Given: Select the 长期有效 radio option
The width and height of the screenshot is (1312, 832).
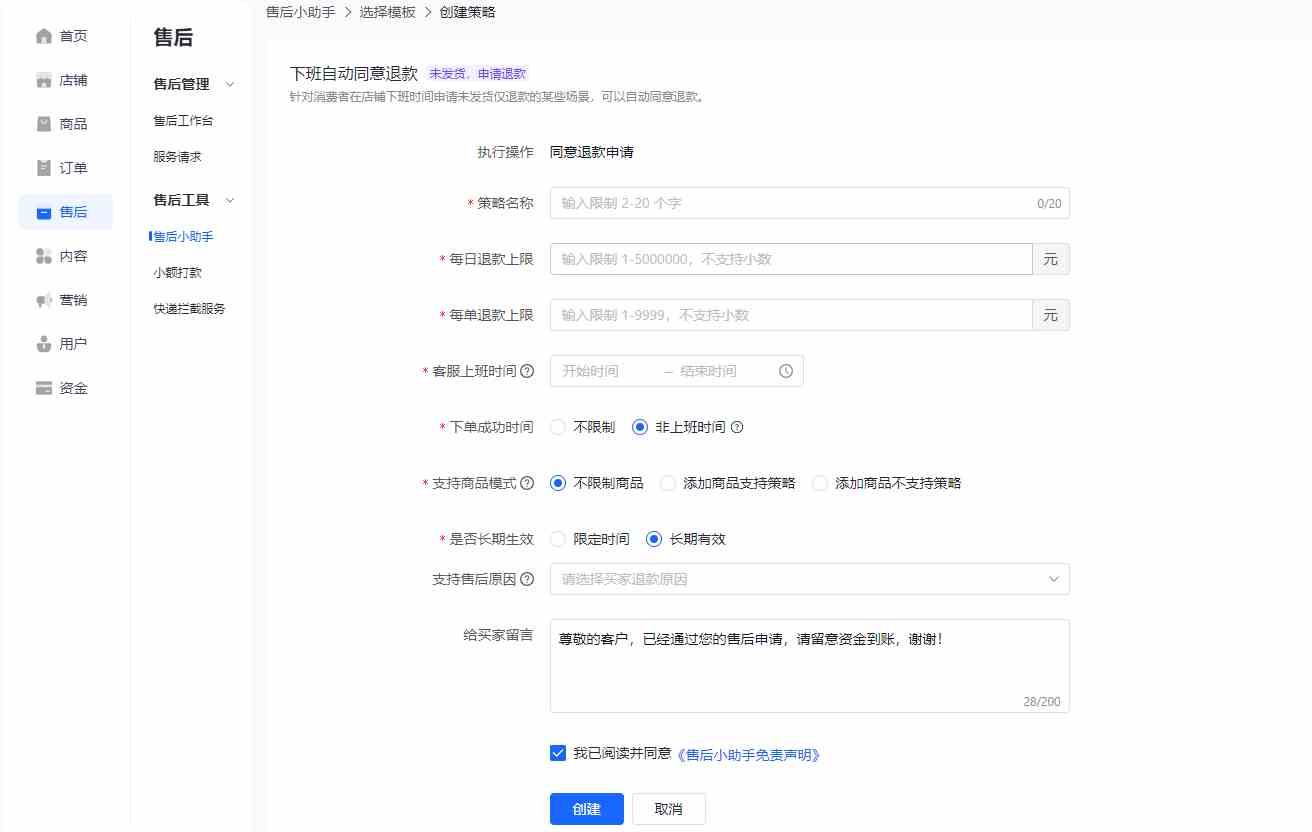Looking at the screenshot, I should pyautogui.click(x=654, y=539).
